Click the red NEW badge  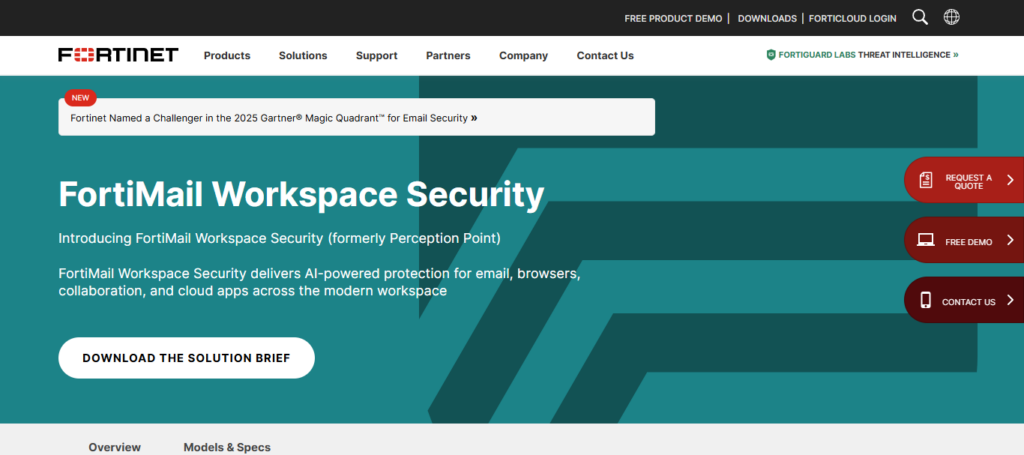coord(80,98)
